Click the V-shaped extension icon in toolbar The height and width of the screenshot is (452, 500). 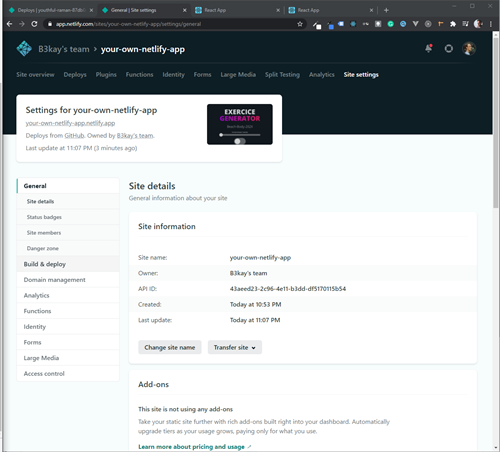pyautogui.click(x=415, y=24)
